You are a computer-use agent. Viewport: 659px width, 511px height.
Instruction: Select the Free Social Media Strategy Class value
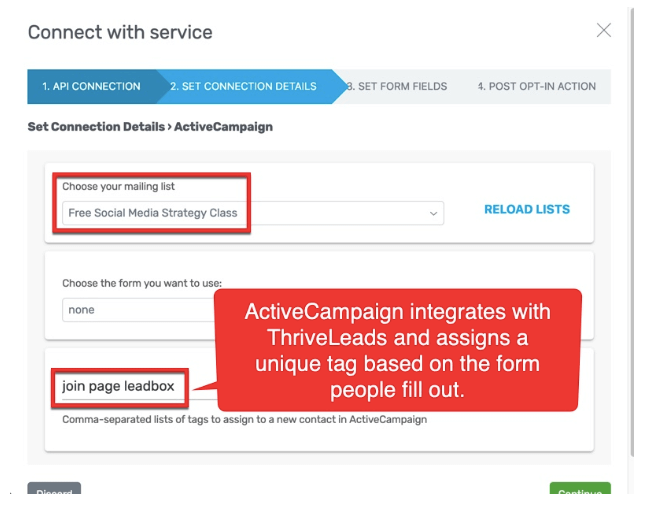tap(154, 213)
